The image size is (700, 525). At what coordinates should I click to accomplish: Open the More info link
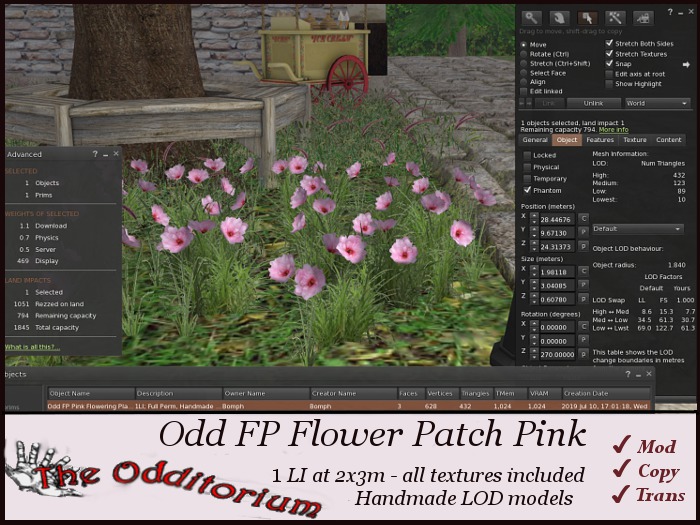click(613, 130)
